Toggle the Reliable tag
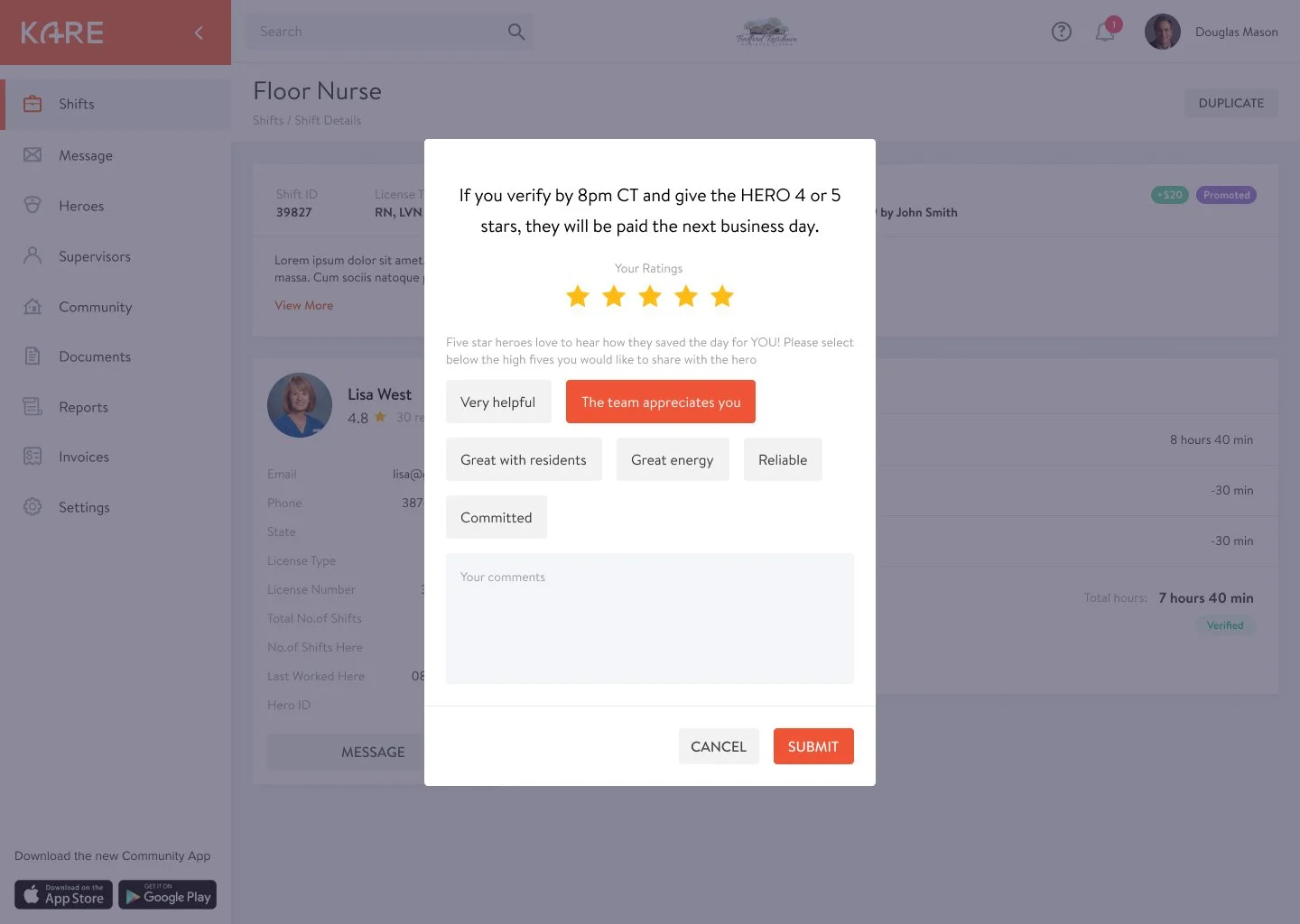This screenshot has height=924, width=1300. (783, 459)
